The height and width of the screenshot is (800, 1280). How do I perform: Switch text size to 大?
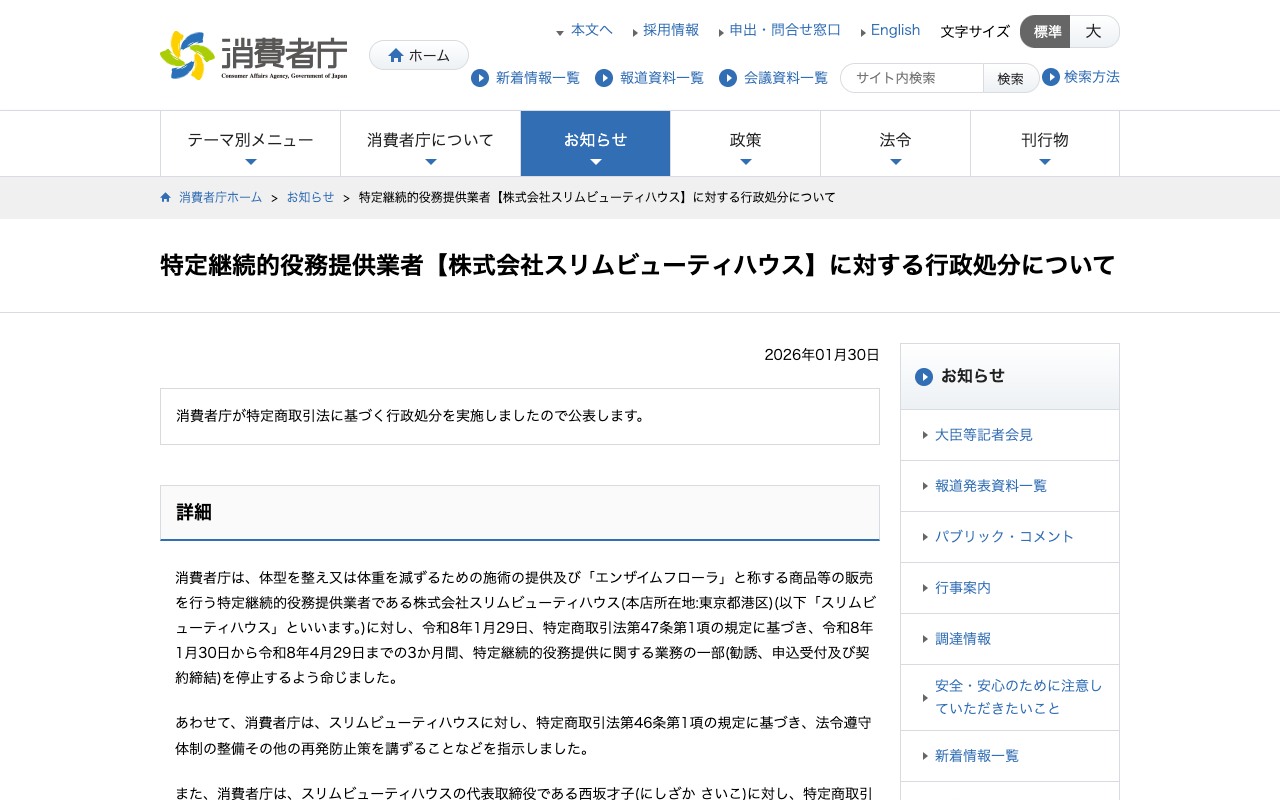(1094, 32)
